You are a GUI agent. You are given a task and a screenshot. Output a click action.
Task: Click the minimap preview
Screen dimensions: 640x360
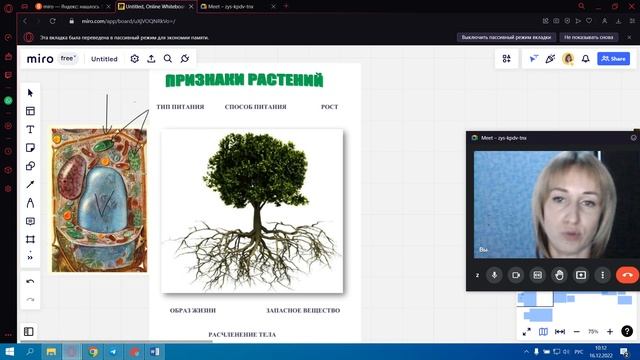coord(575,307)
